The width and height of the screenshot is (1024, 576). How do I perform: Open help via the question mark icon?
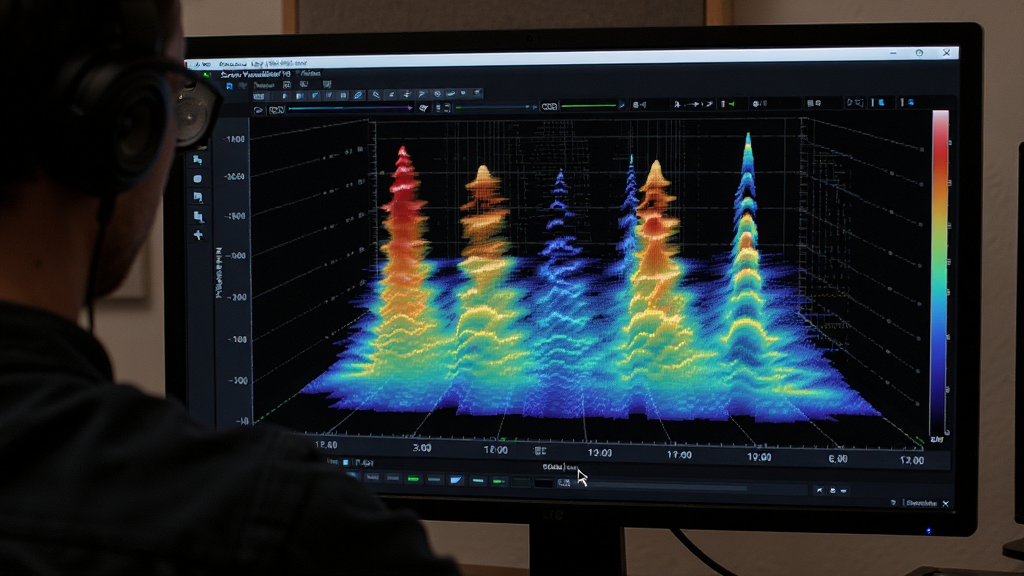pos(893,502)
